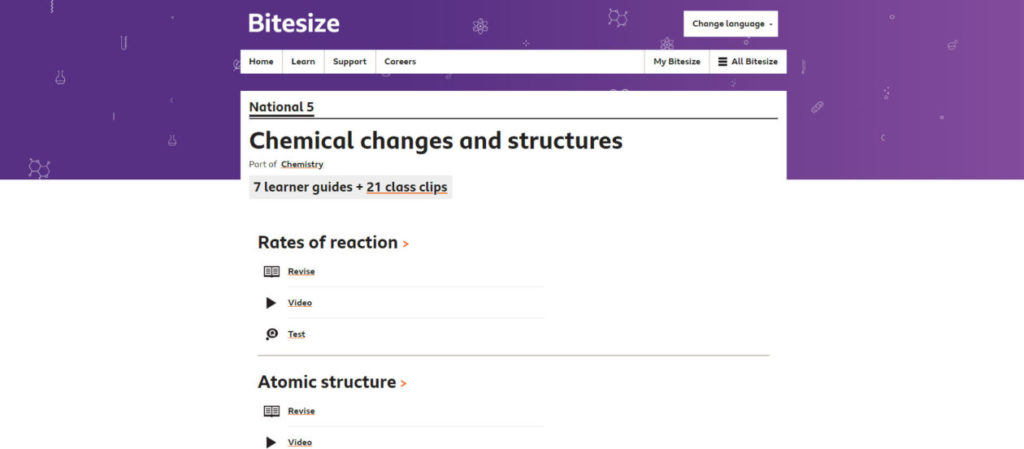The image size is (1024, 449).
Task: Open My Bitesize in the navigation bar
Action: [x=677, y=62]
